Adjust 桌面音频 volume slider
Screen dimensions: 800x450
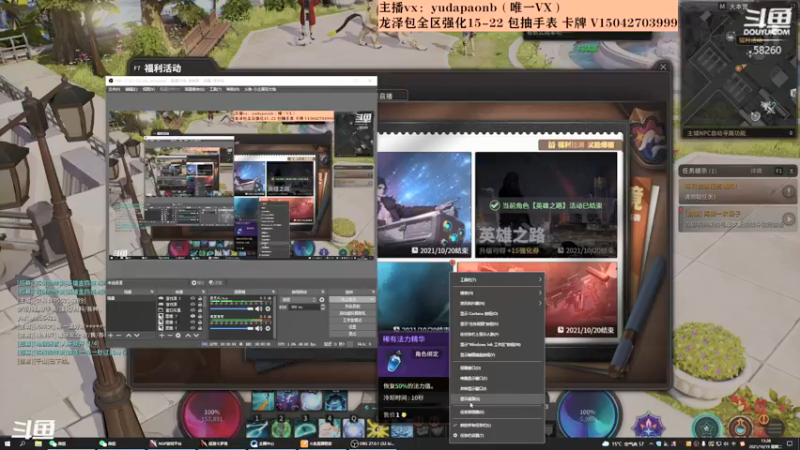(232, 329)
